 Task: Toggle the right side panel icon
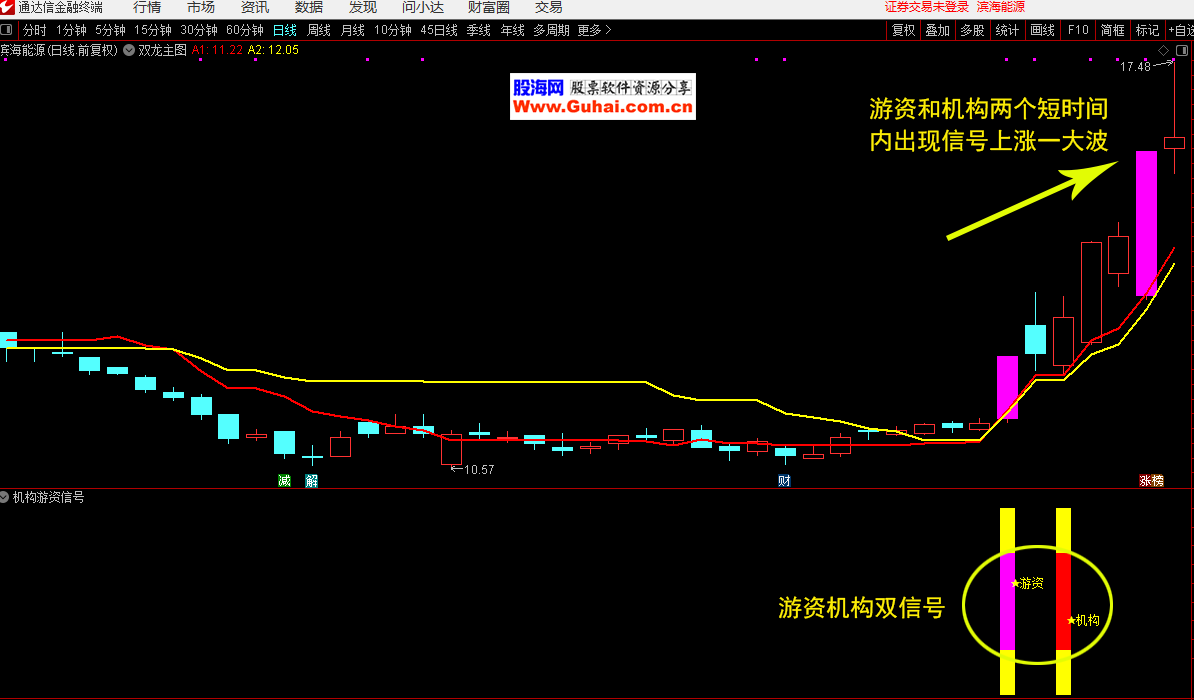coord(1182,50)
